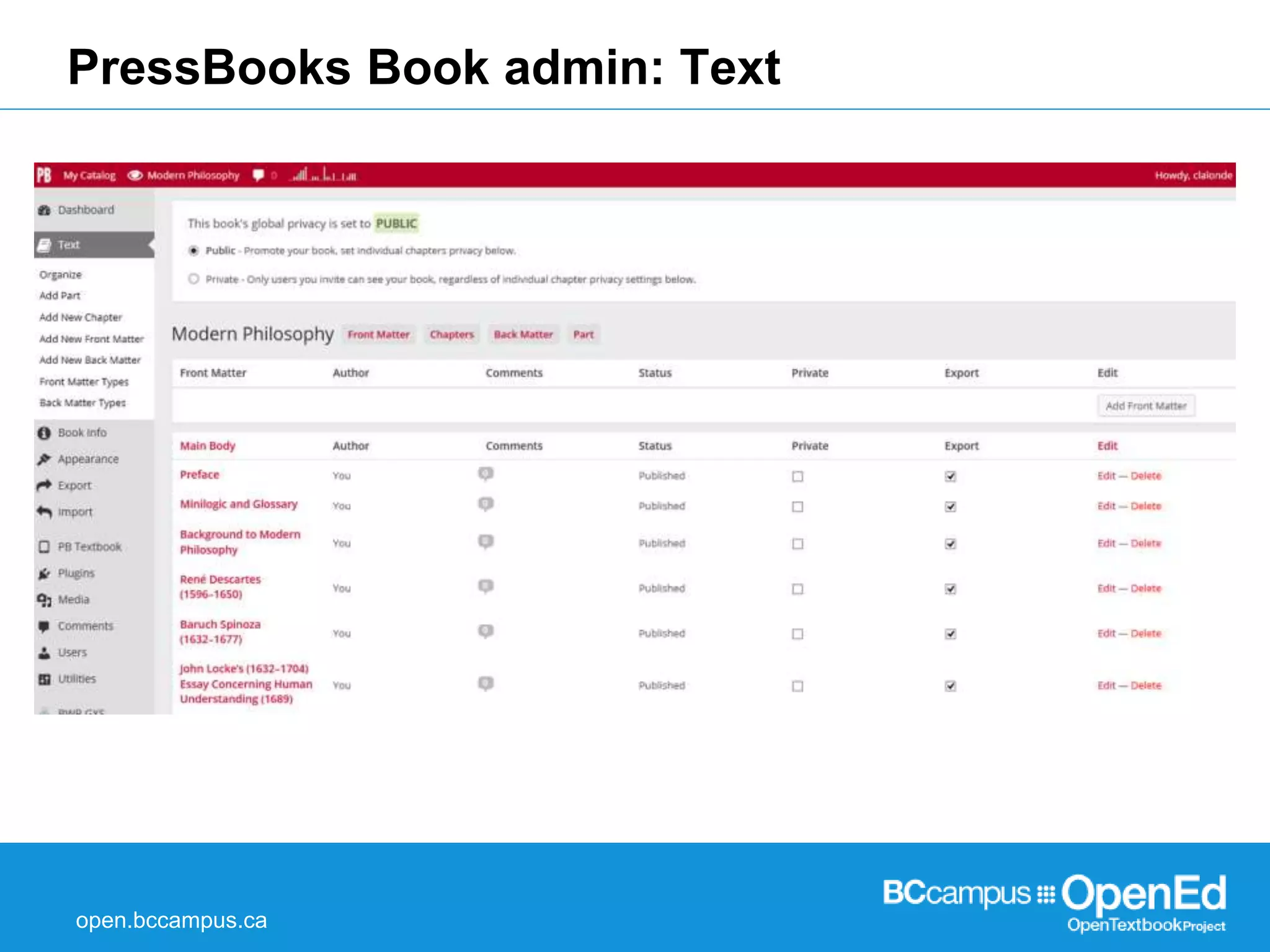Toggle Export checkbox for John Locke's Essay
Screen dimensions: 1270x952
coord(951,685)
